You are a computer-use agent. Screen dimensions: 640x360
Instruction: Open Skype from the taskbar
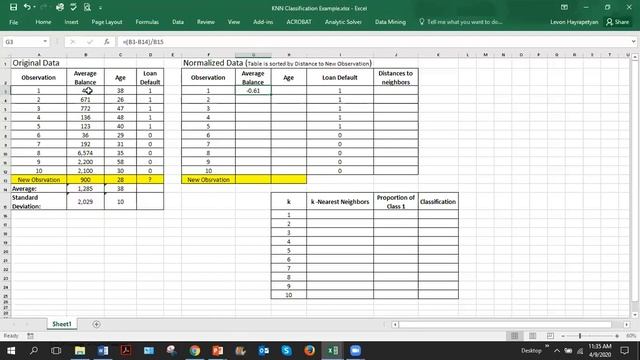(x=287, y=351)
